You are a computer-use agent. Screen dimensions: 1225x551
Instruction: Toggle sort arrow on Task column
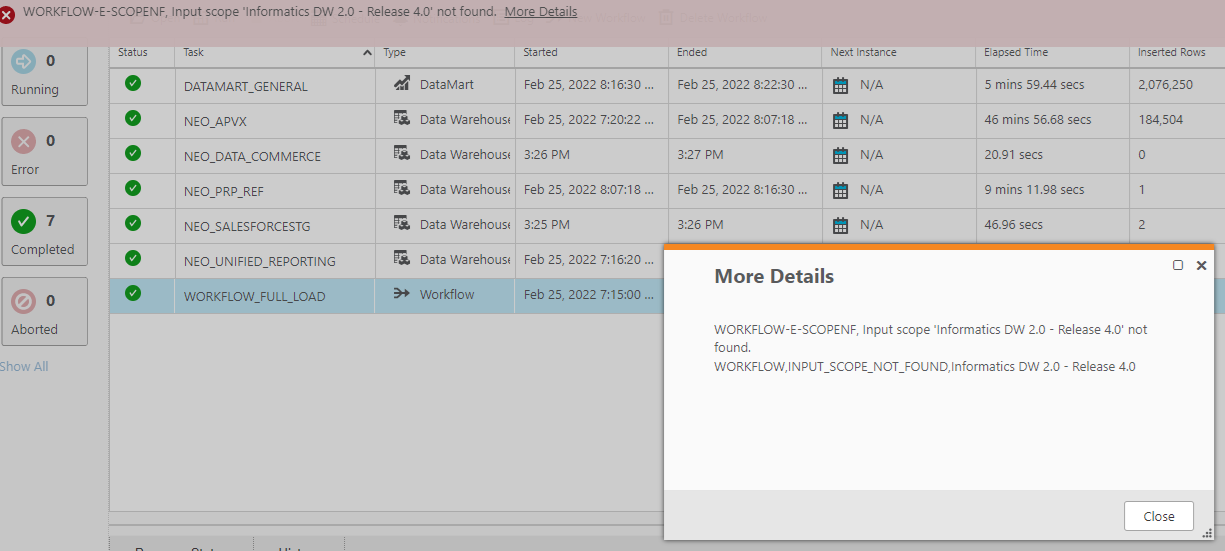pyautogui.click(x=367, y=53)
